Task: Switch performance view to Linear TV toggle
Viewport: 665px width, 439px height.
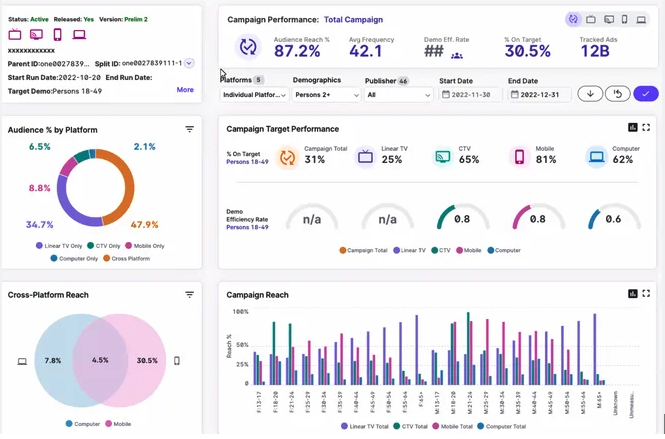Action: (x=591, y=20)
